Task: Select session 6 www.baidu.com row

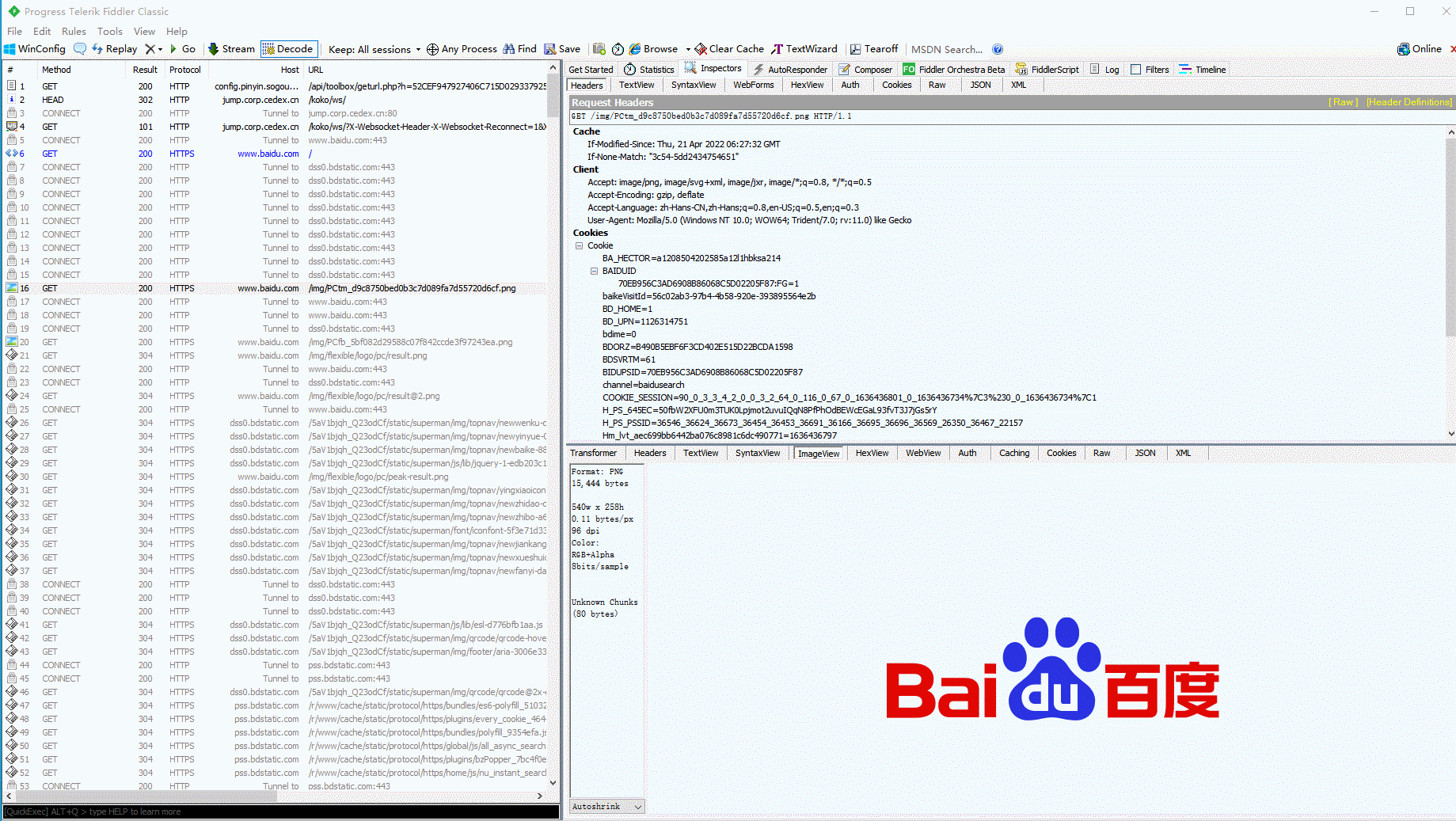Action: [x=276, y=154]
